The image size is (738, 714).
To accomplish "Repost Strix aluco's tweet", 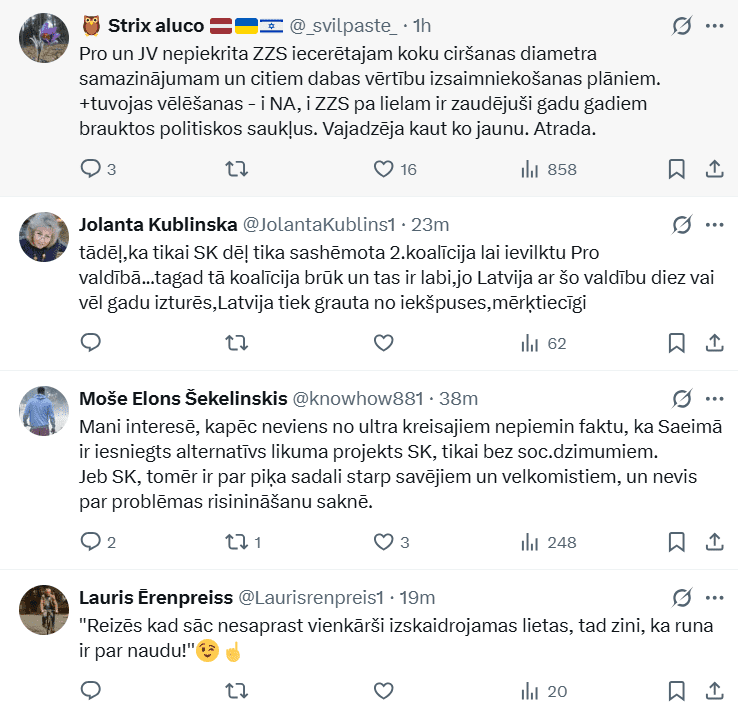I will coord(237,169).
